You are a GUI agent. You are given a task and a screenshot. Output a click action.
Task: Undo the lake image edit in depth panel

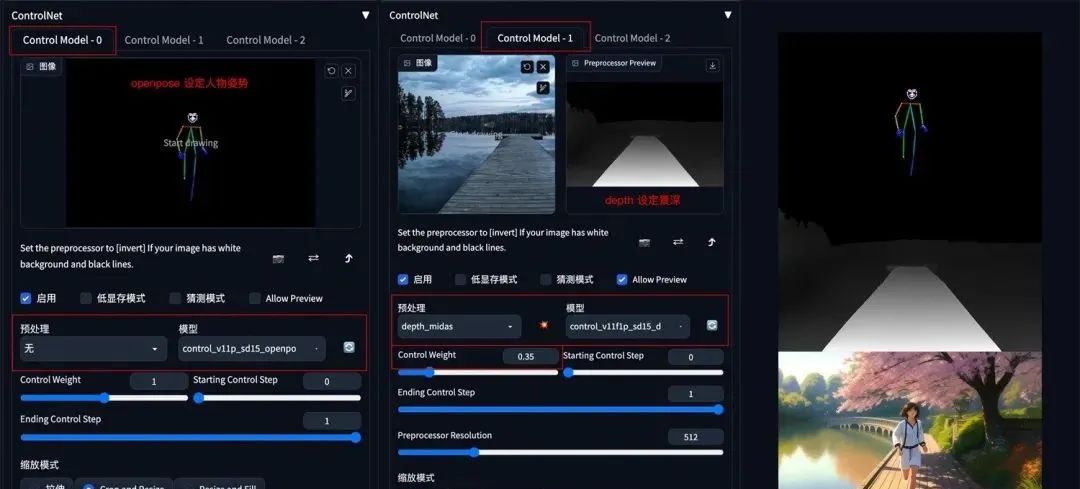pyautogui.click(x=527, y=67)
